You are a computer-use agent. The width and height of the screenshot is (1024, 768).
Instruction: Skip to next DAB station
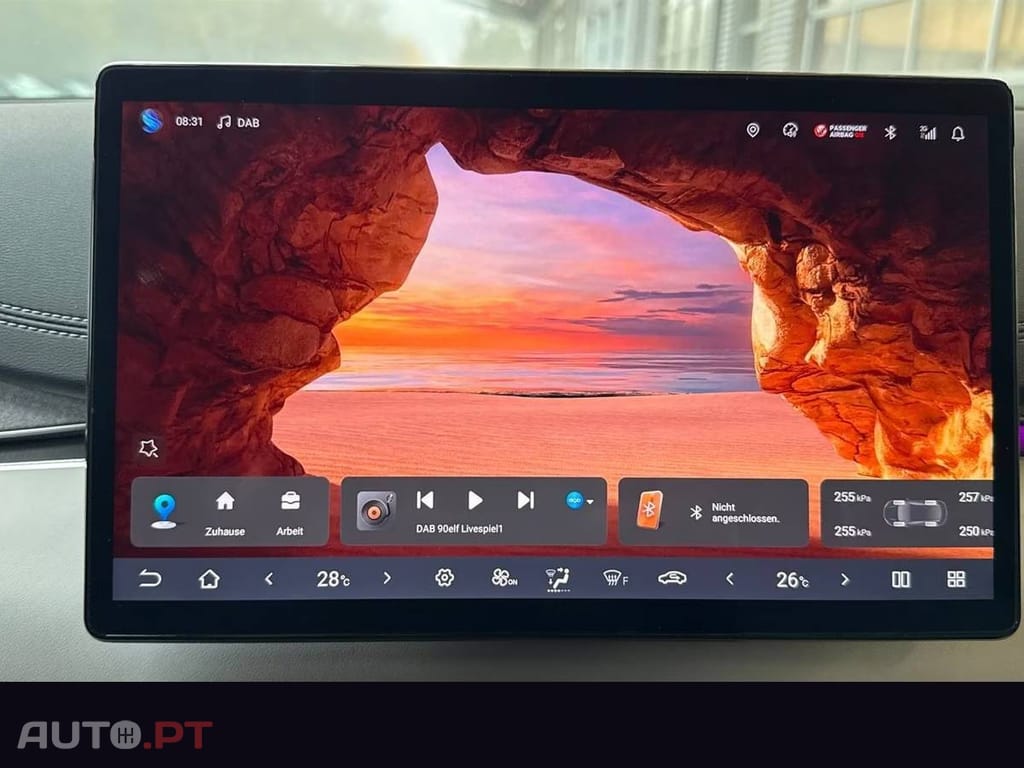point(525,500)
